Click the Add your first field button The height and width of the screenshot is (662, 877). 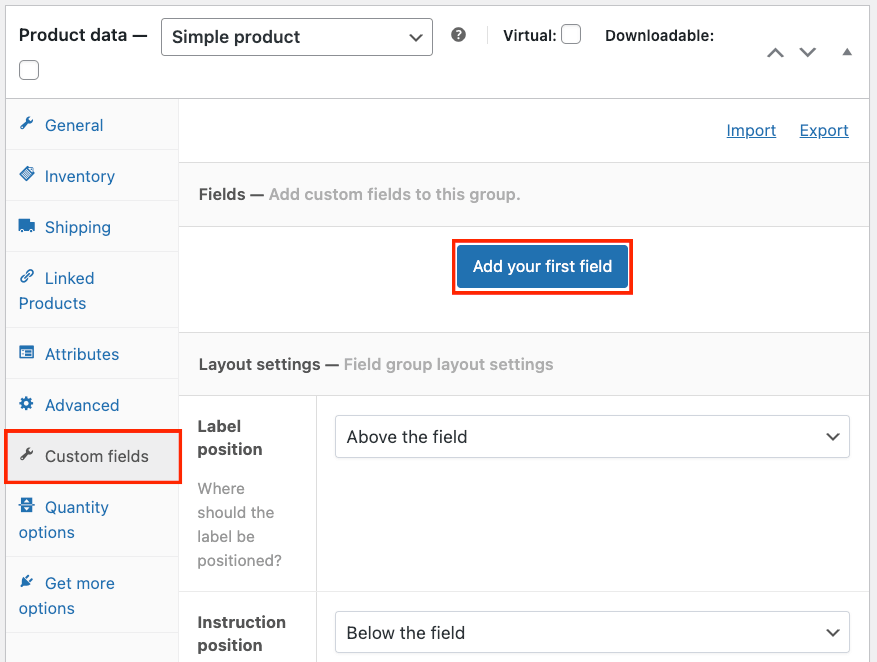coord(542,266)
